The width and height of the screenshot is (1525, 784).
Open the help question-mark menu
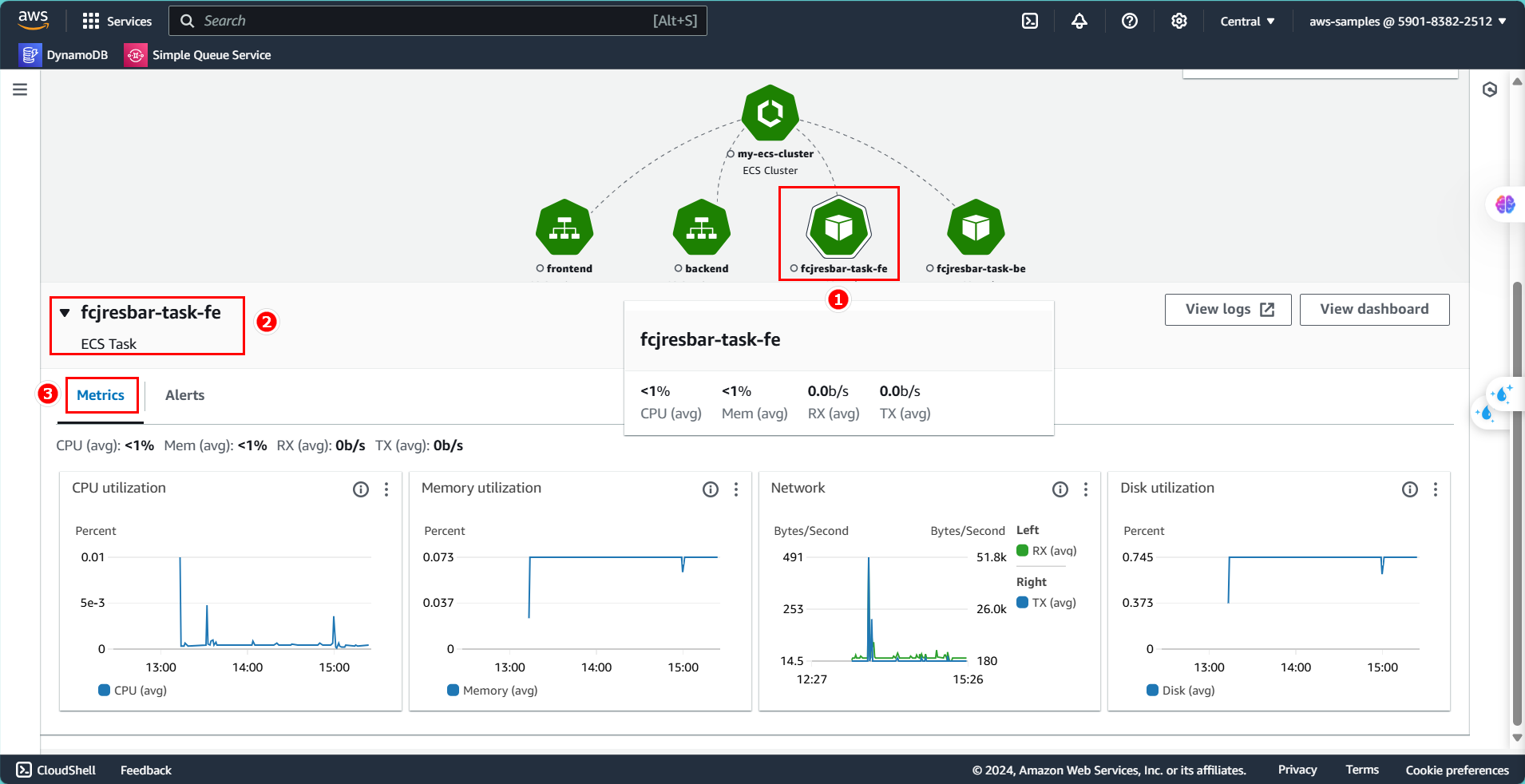coord(1130,21)
